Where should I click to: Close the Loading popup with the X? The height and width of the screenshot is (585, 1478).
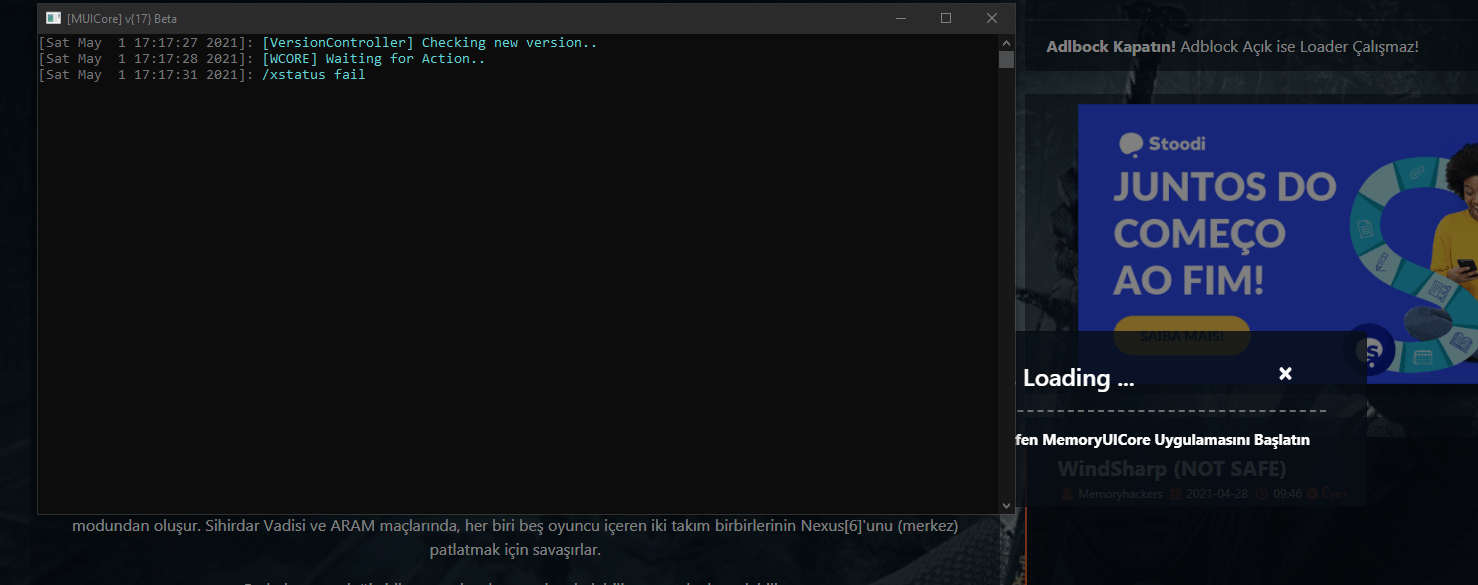click(x=1286, y=373)
